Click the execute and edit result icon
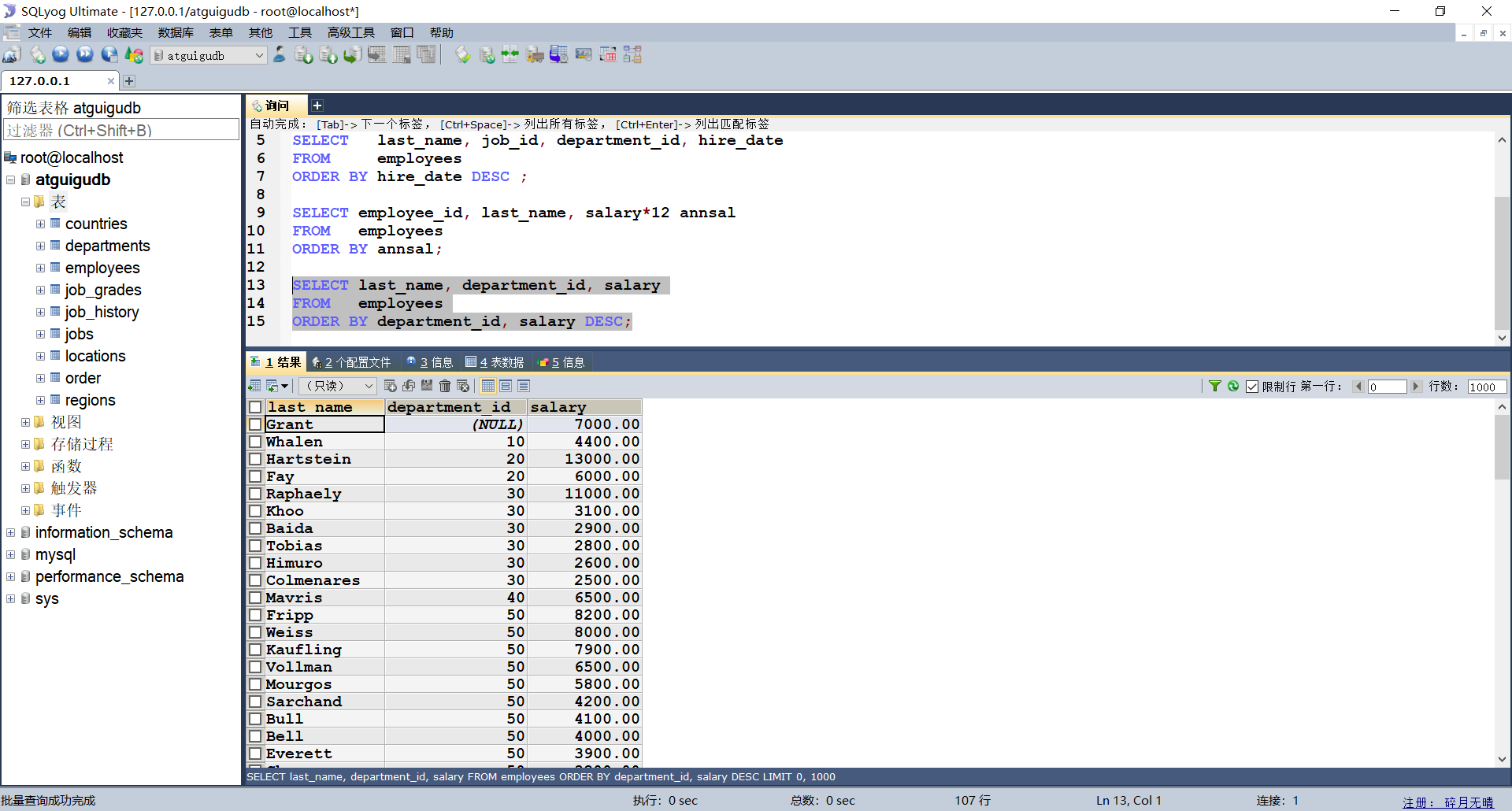The height and width of the screenshot is (811, 1512). click(x=109, y=55)
